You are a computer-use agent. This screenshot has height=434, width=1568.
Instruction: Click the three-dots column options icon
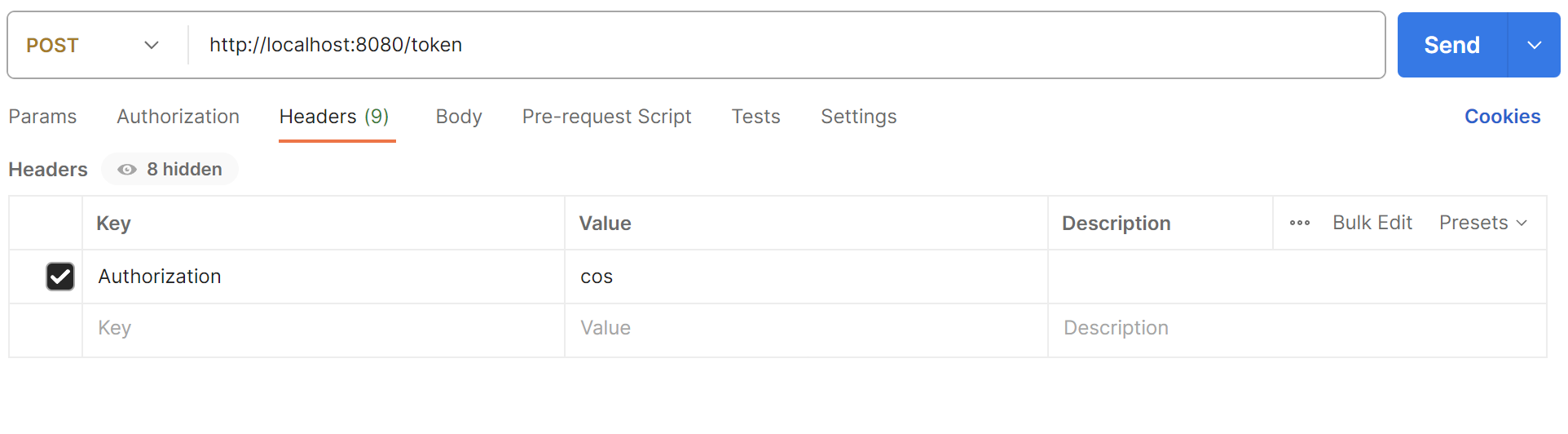pos(1300,223)
